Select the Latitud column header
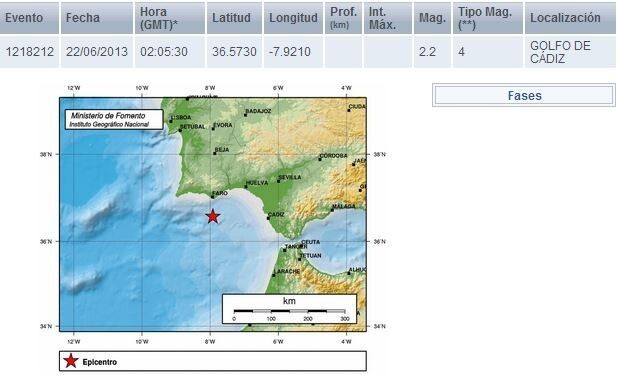The image size is (617, 376). coord(234,18)
